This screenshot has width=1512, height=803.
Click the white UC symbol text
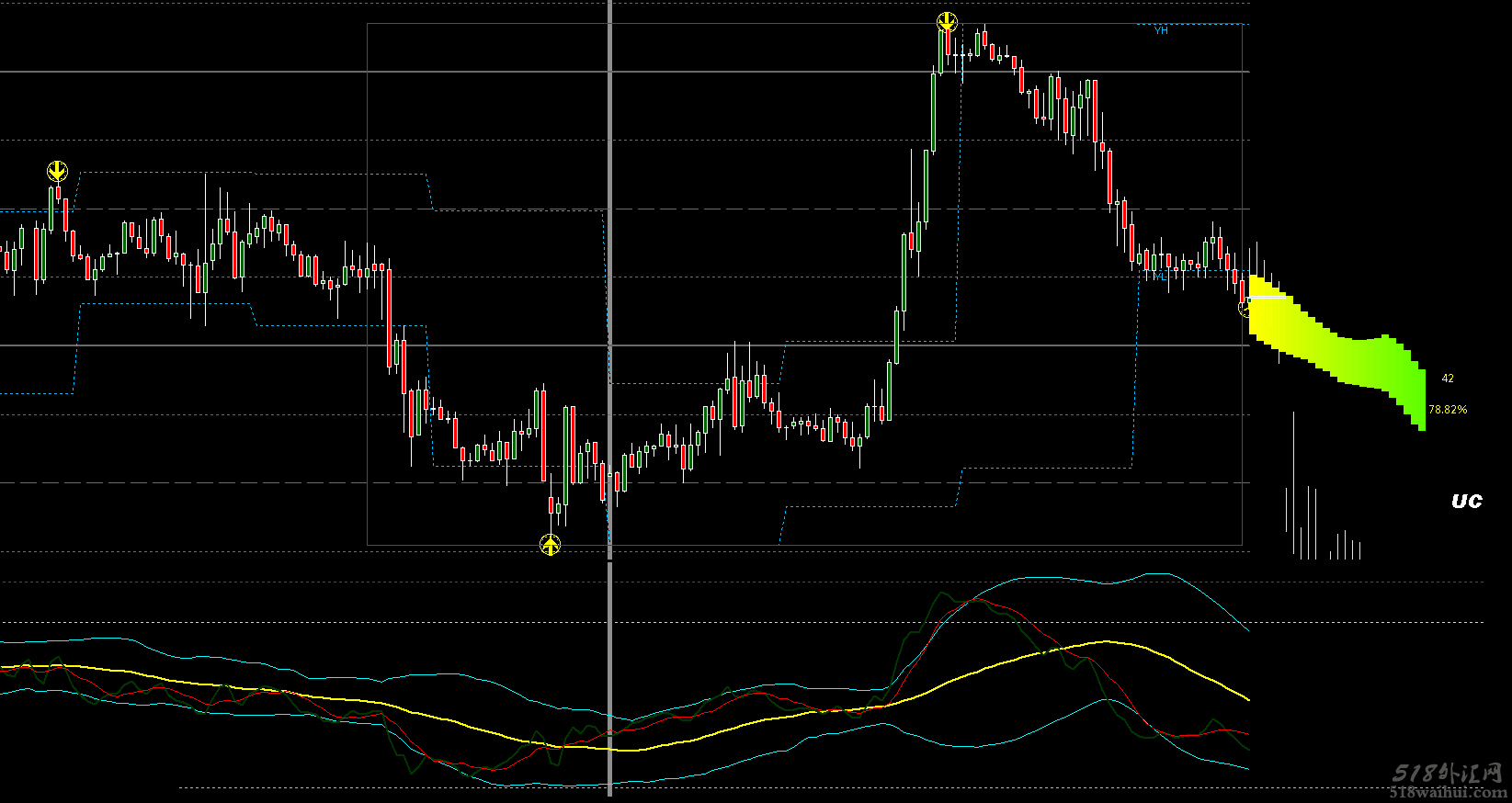[x=1466, y=501]
